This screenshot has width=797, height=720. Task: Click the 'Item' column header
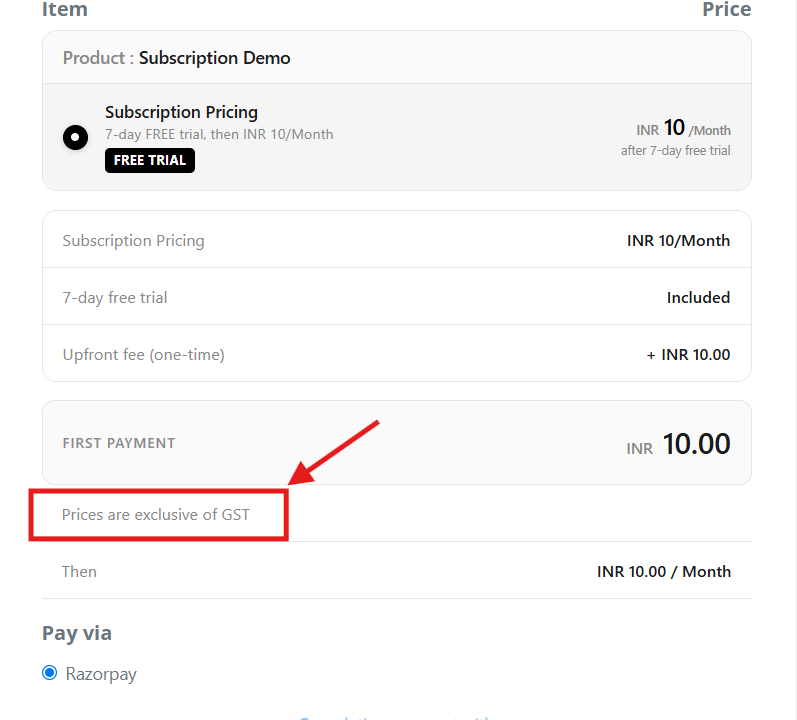(65, 10)
